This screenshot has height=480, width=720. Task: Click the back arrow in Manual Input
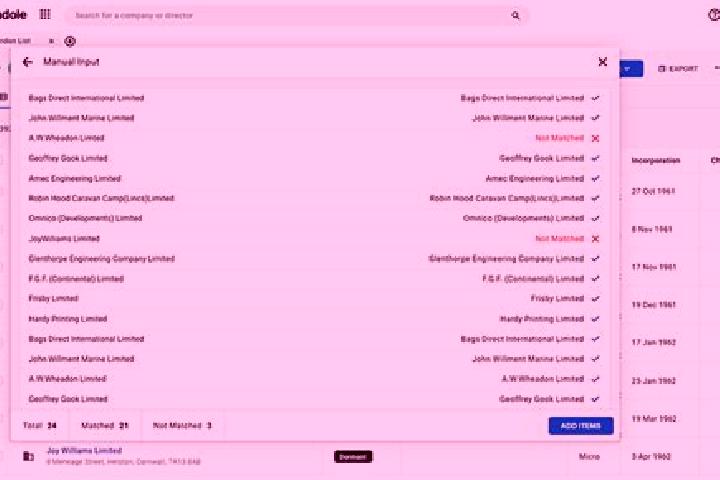pos(28,62)
